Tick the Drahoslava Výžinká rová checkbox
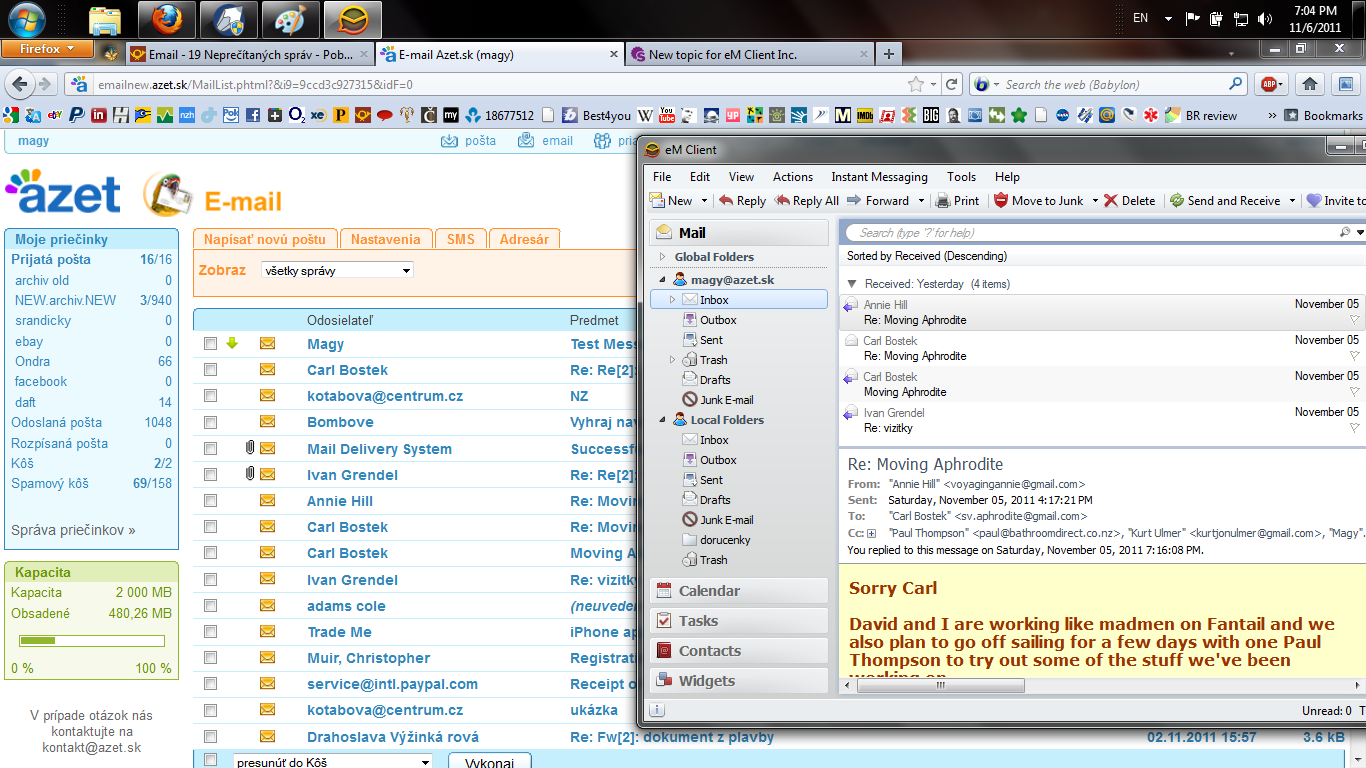1366x768 pixels. coord(210,737)
